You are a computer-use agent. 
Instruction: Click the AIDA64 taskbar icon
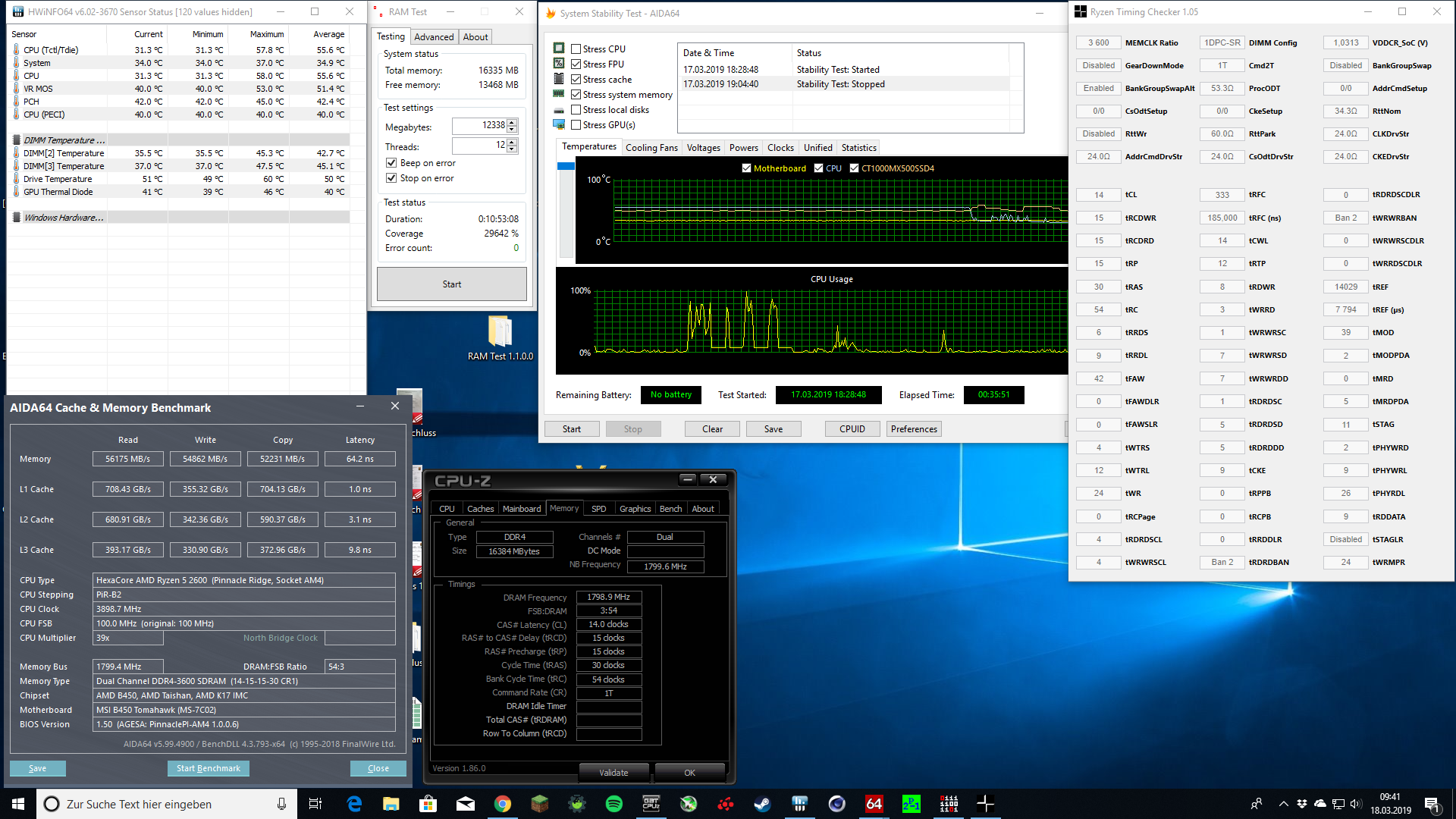pyautogui.click(x=874, y=804)
